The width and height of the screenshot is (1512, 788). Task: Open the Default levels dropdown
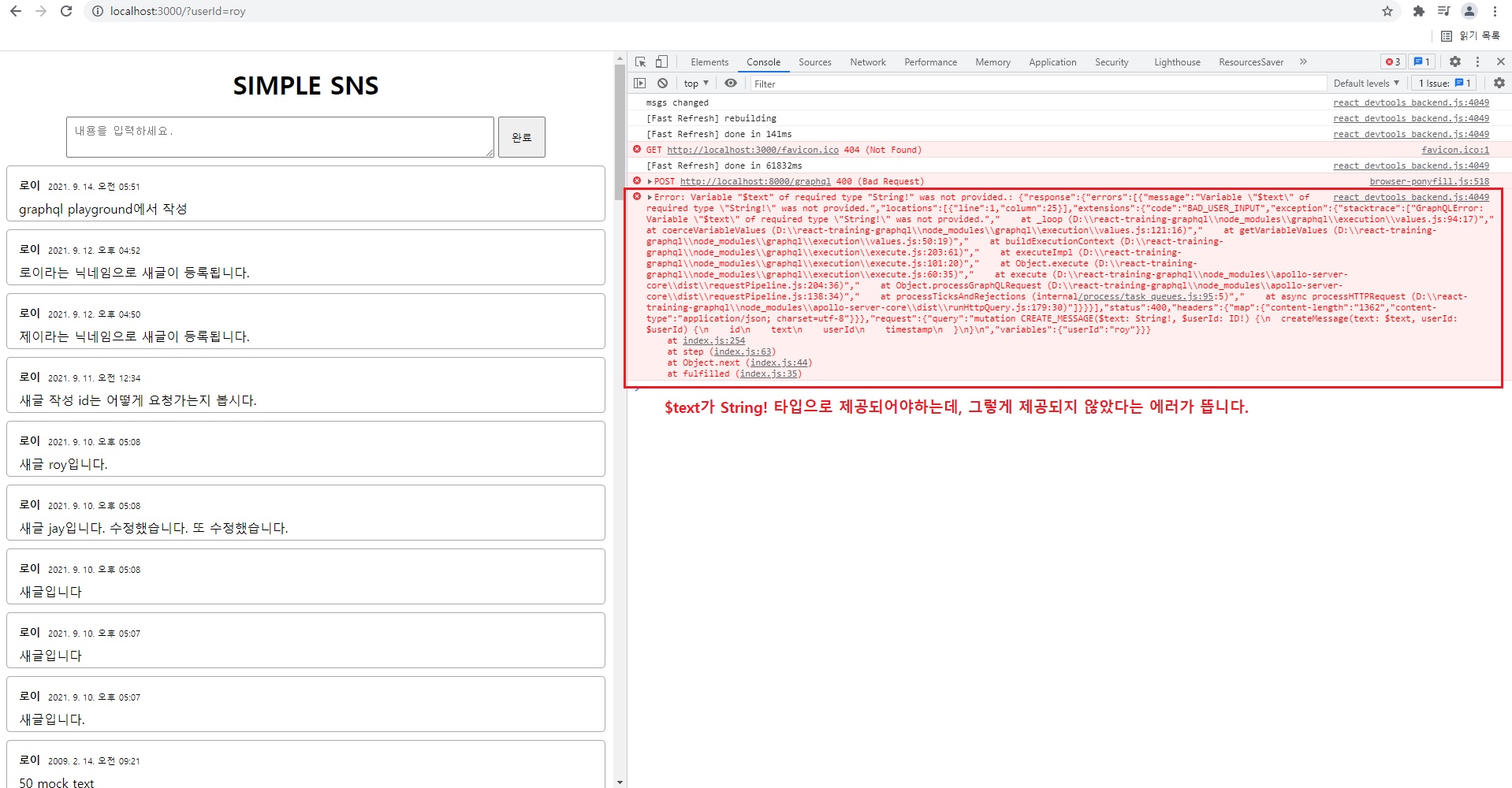pyautogui.click(x=1365, y=84)
